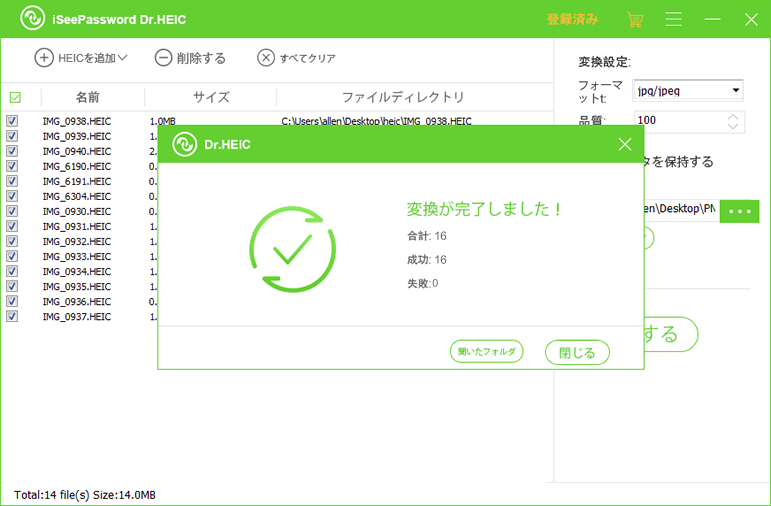Minimize the Dr.HEIC main window
The height and width of the screenshot is (506, 771).
tap(712, 19)
